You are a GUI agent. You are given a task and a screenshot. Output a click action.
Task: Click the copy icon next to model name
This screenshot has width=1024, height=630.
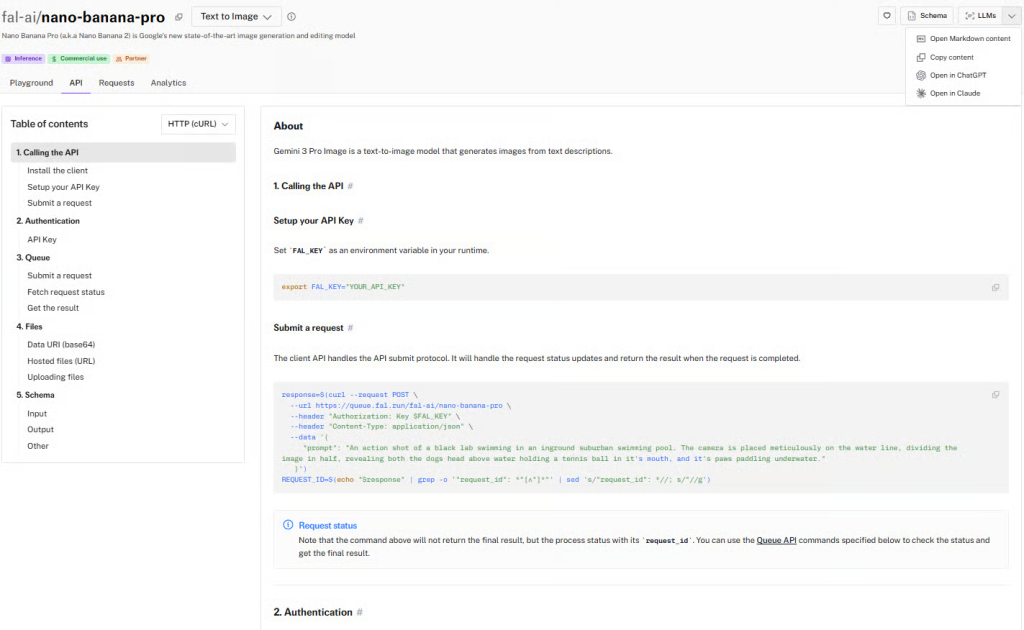tap(178, 17)
